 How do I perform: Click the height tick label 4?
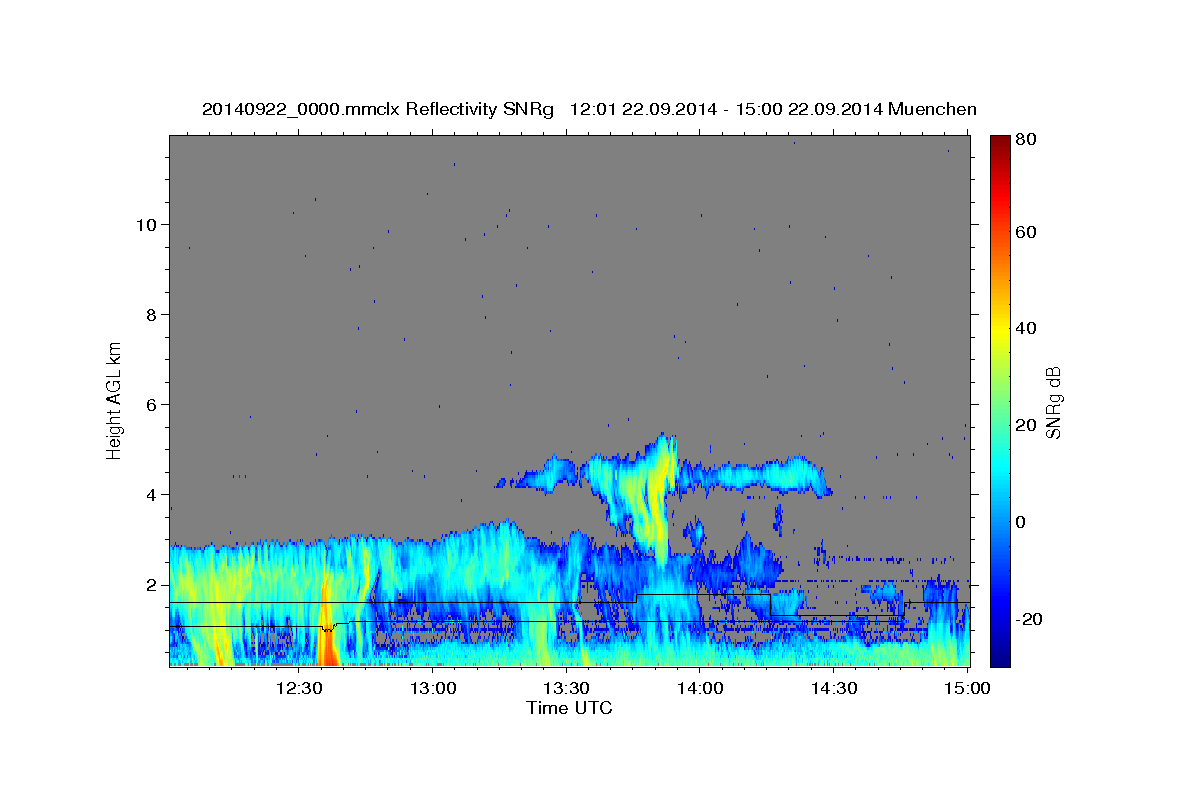click(x=152, y=494)
